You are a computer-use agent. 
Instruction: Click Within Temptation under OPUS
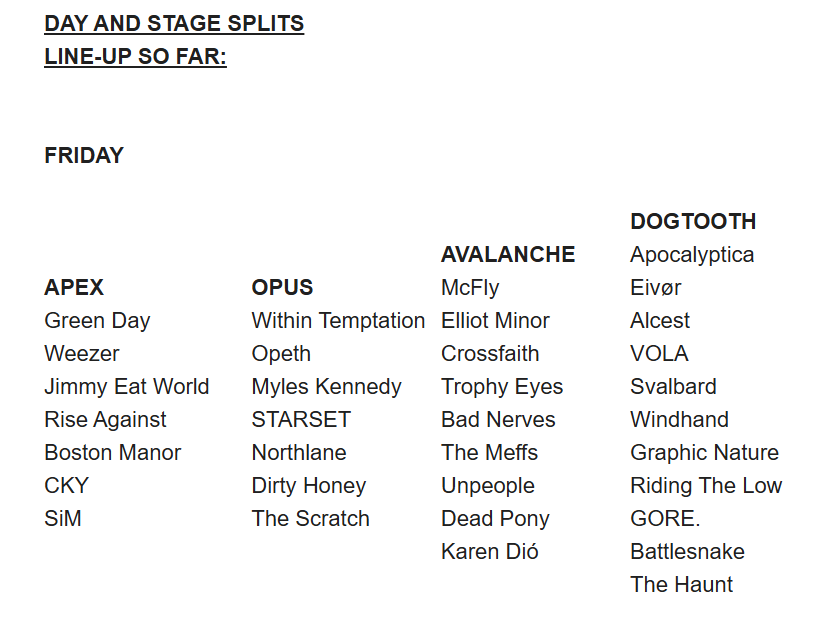click(x=338, y=320)
